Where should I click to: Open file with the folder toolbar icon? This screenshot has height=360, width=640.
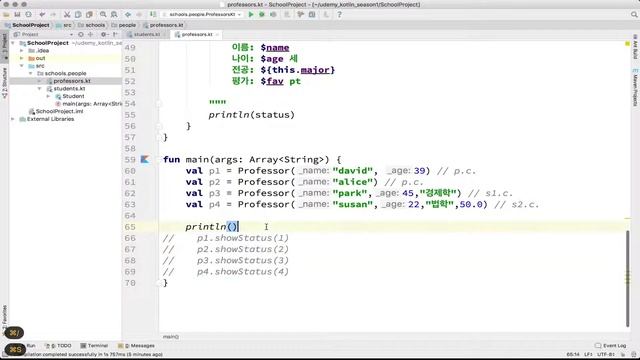click(x=6, y=14)
